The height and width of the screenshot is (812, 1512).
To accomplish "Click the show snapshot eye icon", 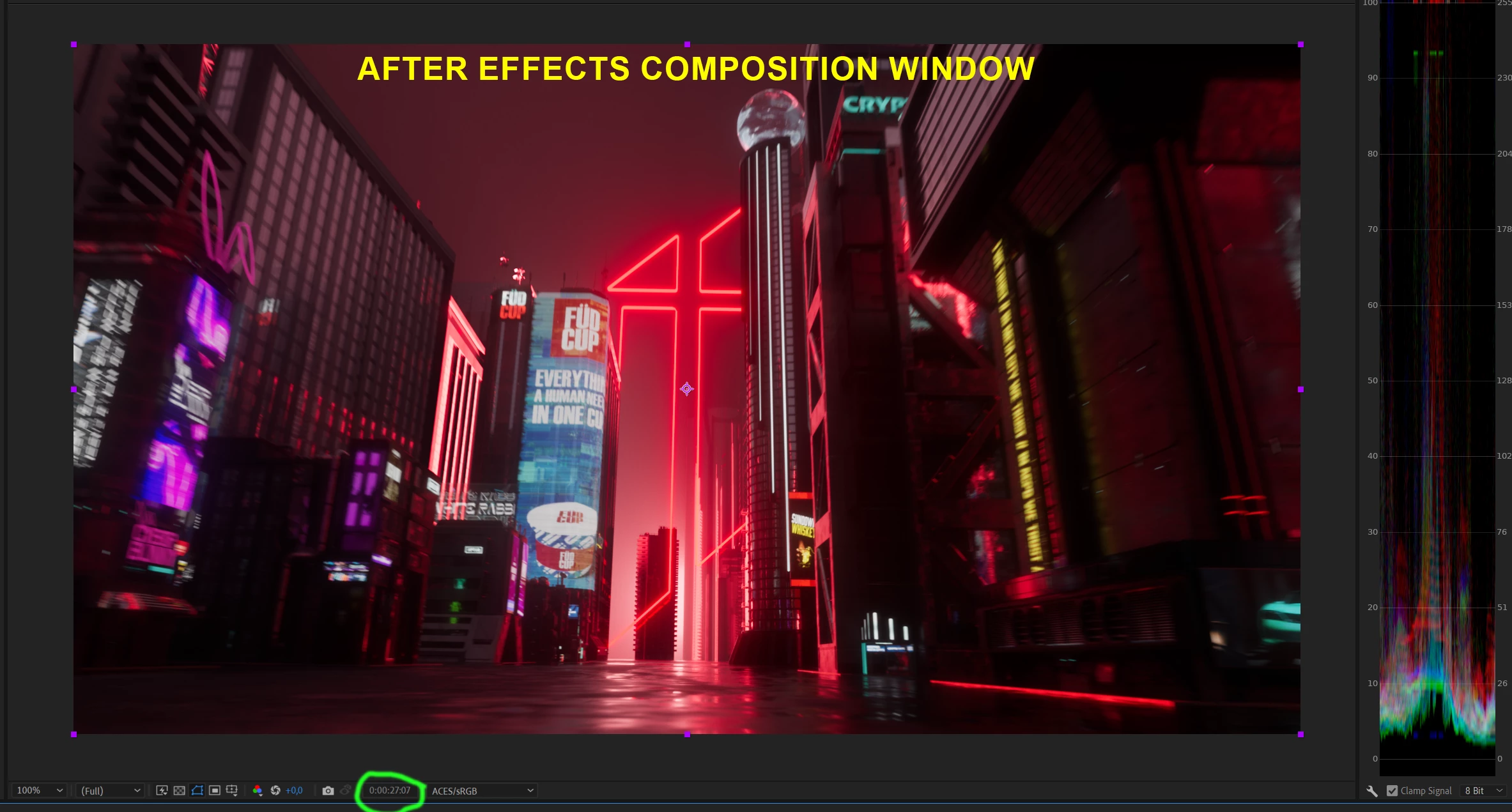I will 345,790.
